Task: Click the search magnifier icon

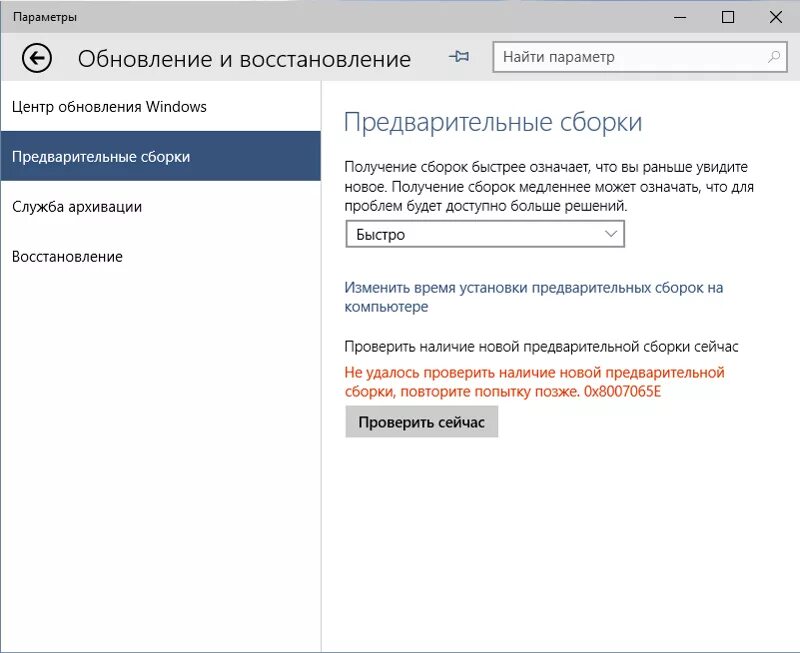Action: pos(774,57)
